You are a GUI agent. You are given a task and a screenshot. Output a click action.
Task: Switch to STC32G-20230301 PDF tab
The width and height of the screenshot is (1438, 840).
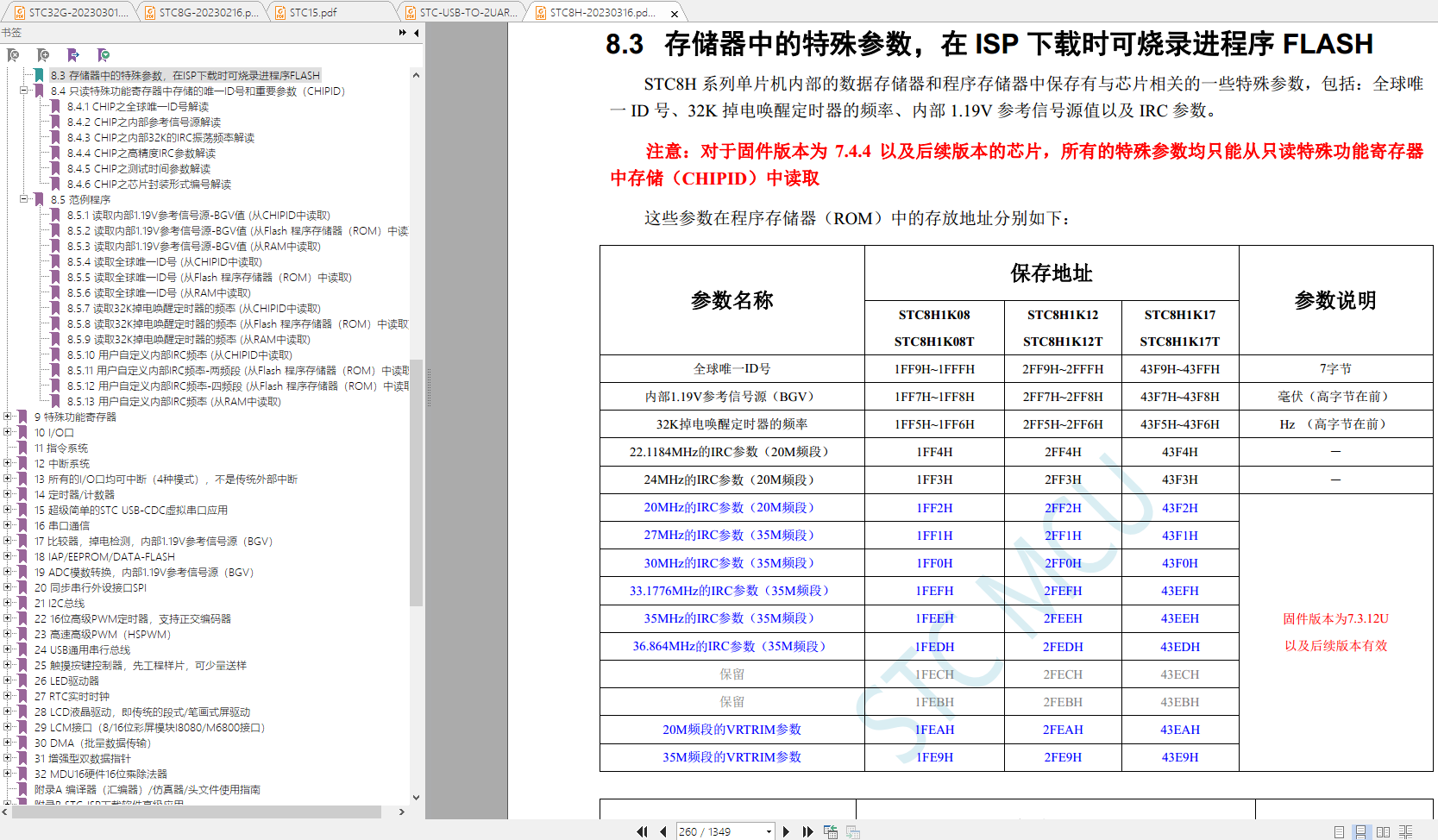71,12
